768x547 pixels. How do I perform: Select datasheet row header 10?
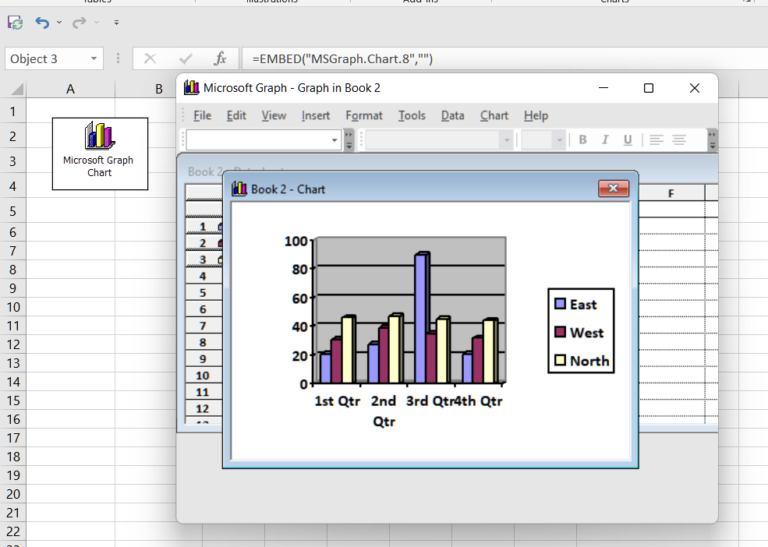(203, 376)
